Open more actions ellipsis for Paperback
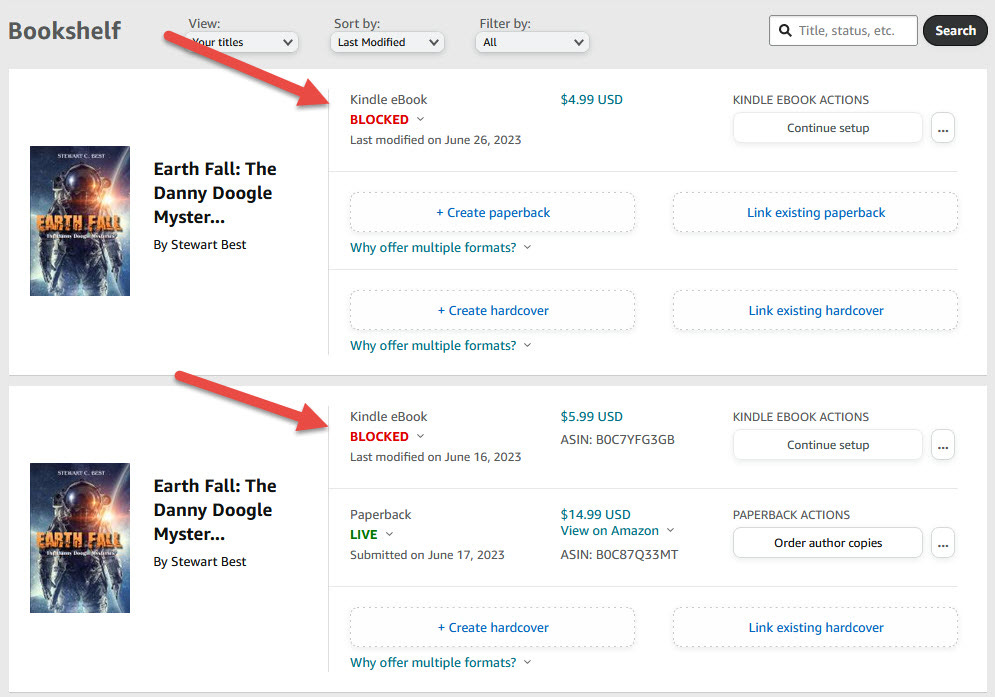This screenshot has width=995, height=697. pyautogui.click(x=943, y=543)
